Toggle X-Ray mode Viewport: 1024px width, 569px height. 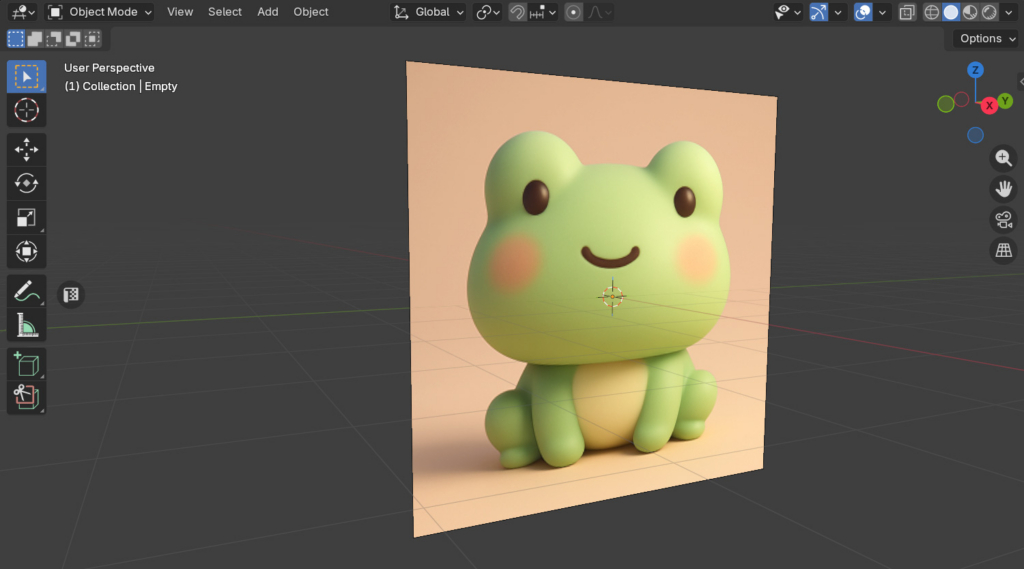(x=907, y=12)
